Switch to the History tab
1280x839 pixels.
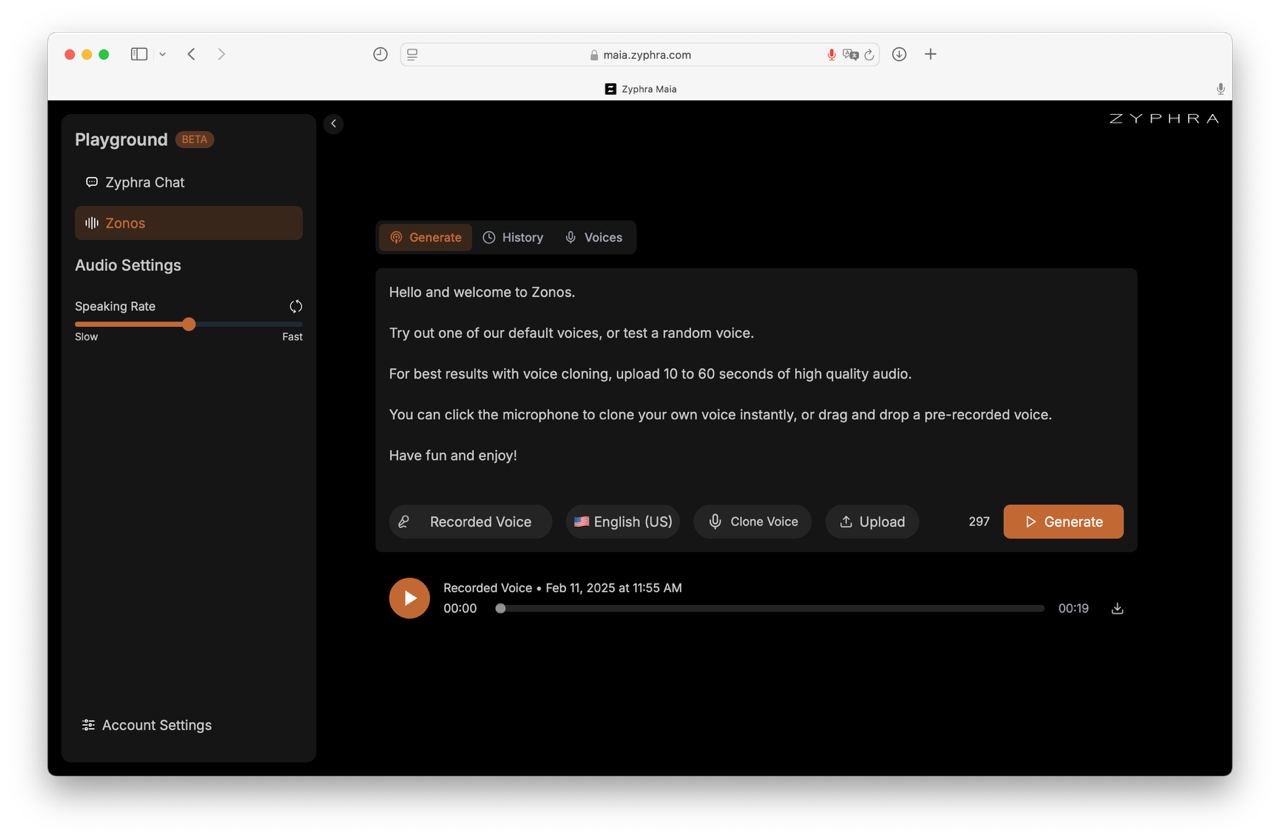point(513,238)
